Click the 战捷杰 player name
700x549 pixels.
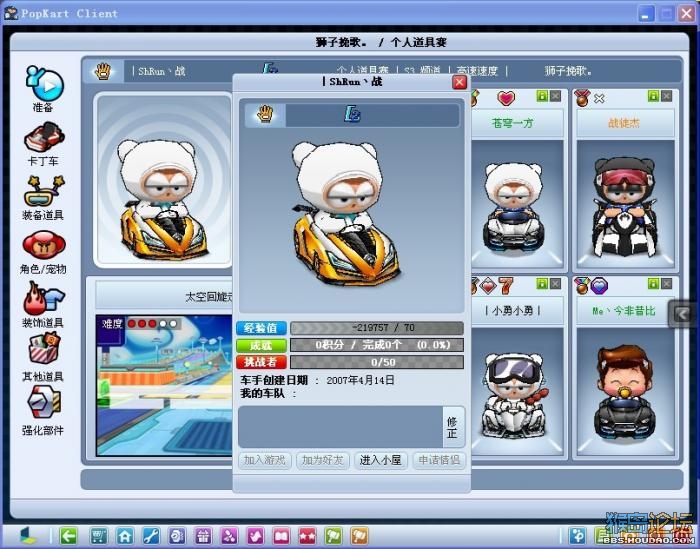[624, 123]
